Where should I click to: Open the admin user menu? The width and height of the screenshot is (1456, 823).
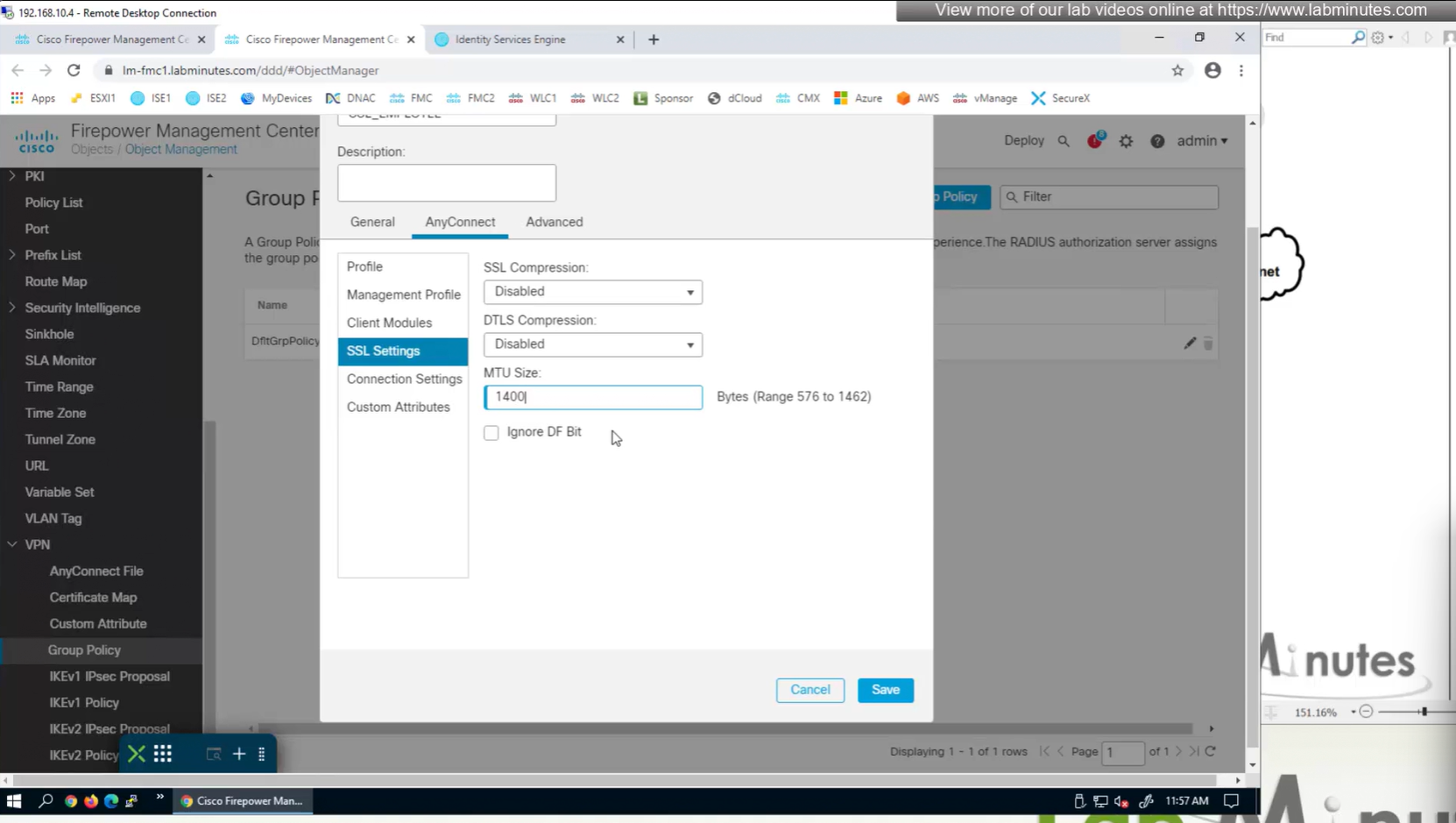(x=1201, y=141)
